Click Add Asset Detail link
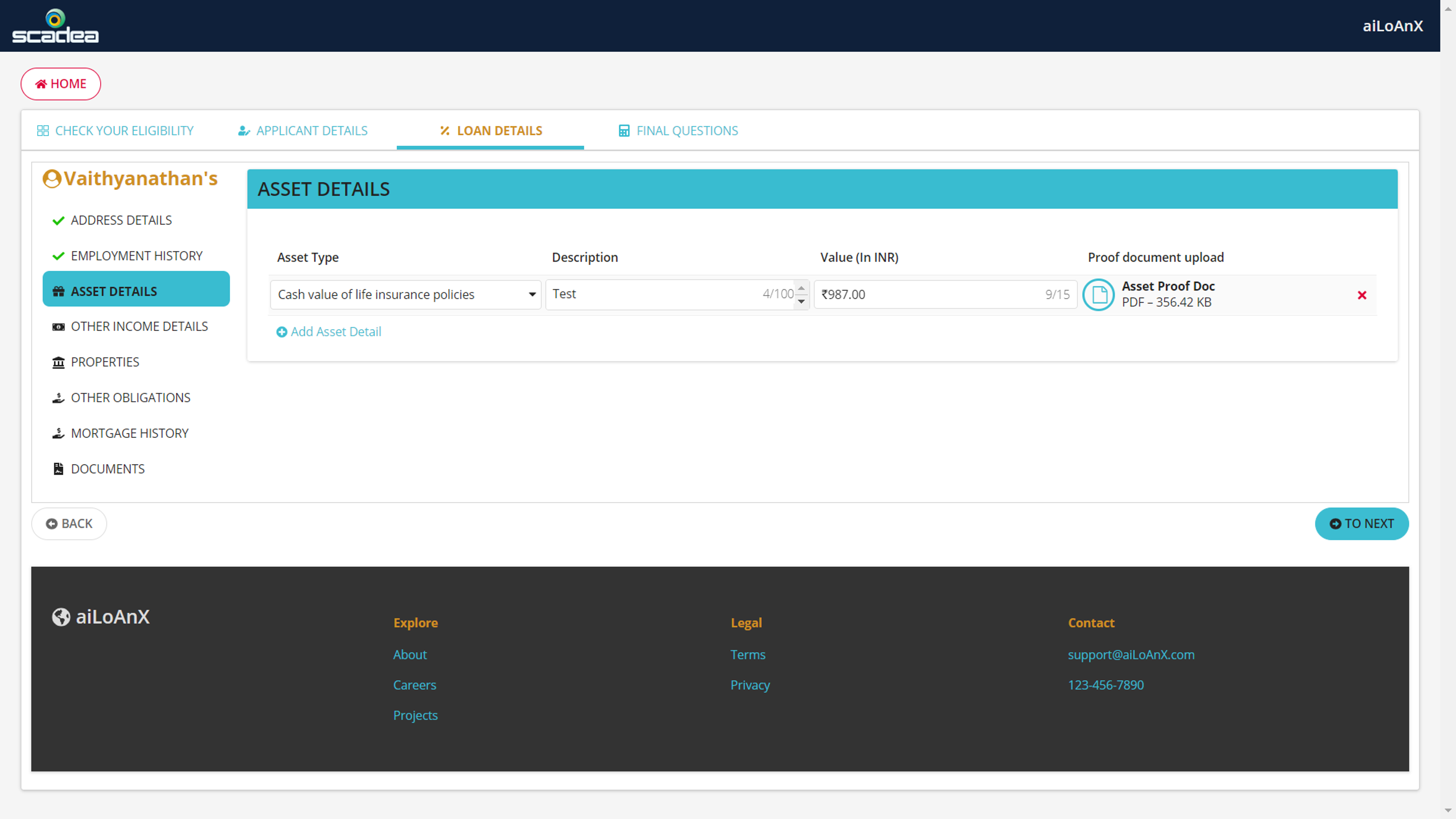The width and height of the screenshot is (1456, 819). pyautogui.click(x=328, y=332)
